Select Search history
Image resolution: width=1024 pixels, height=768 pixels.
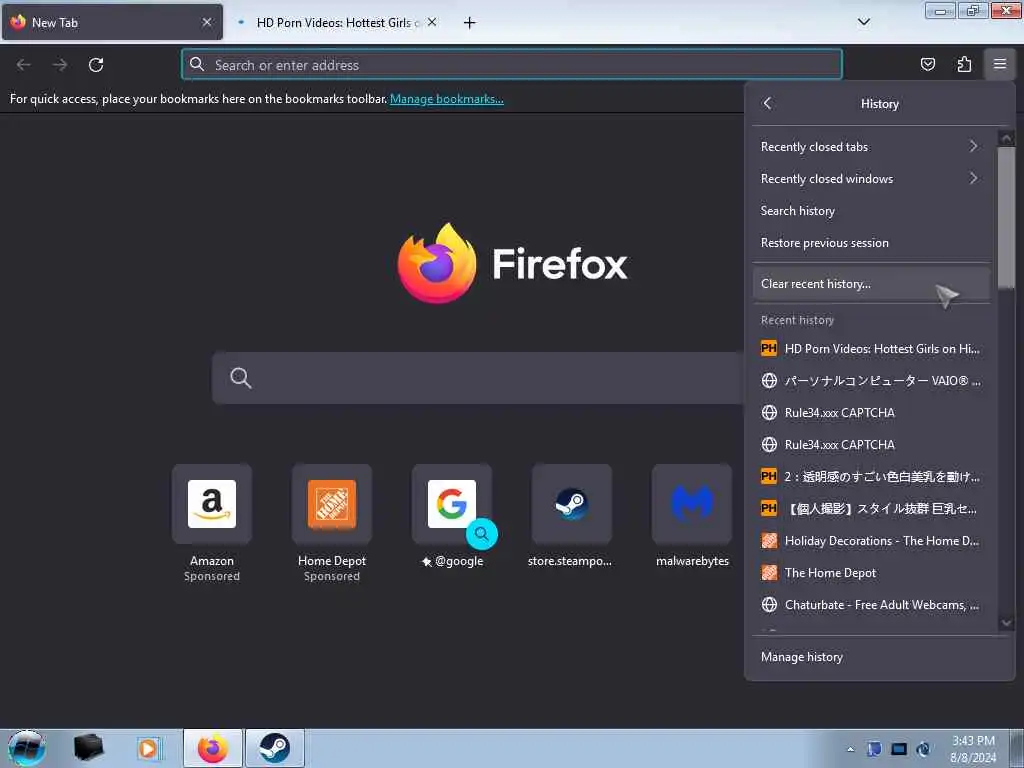[x=871, y=210]
